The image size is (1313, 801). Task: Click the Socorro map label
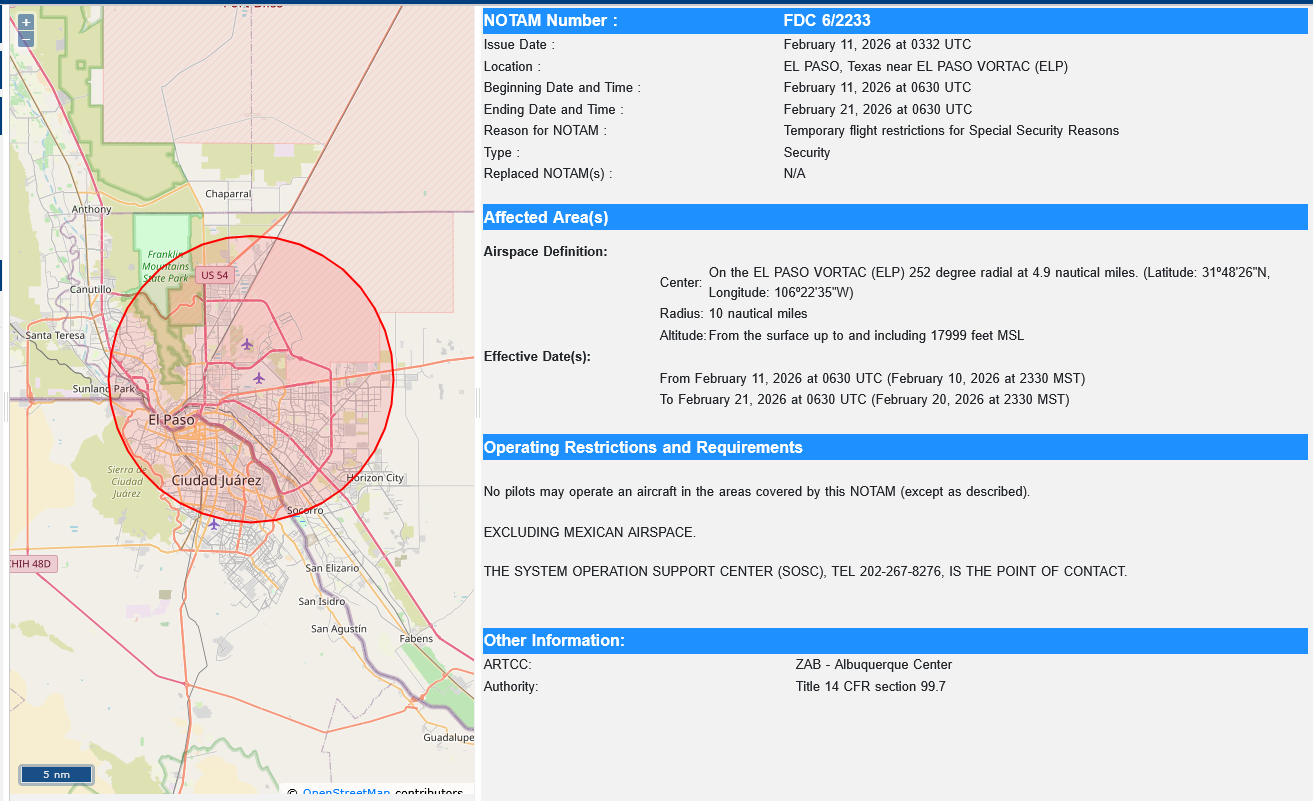pos(305,511)
